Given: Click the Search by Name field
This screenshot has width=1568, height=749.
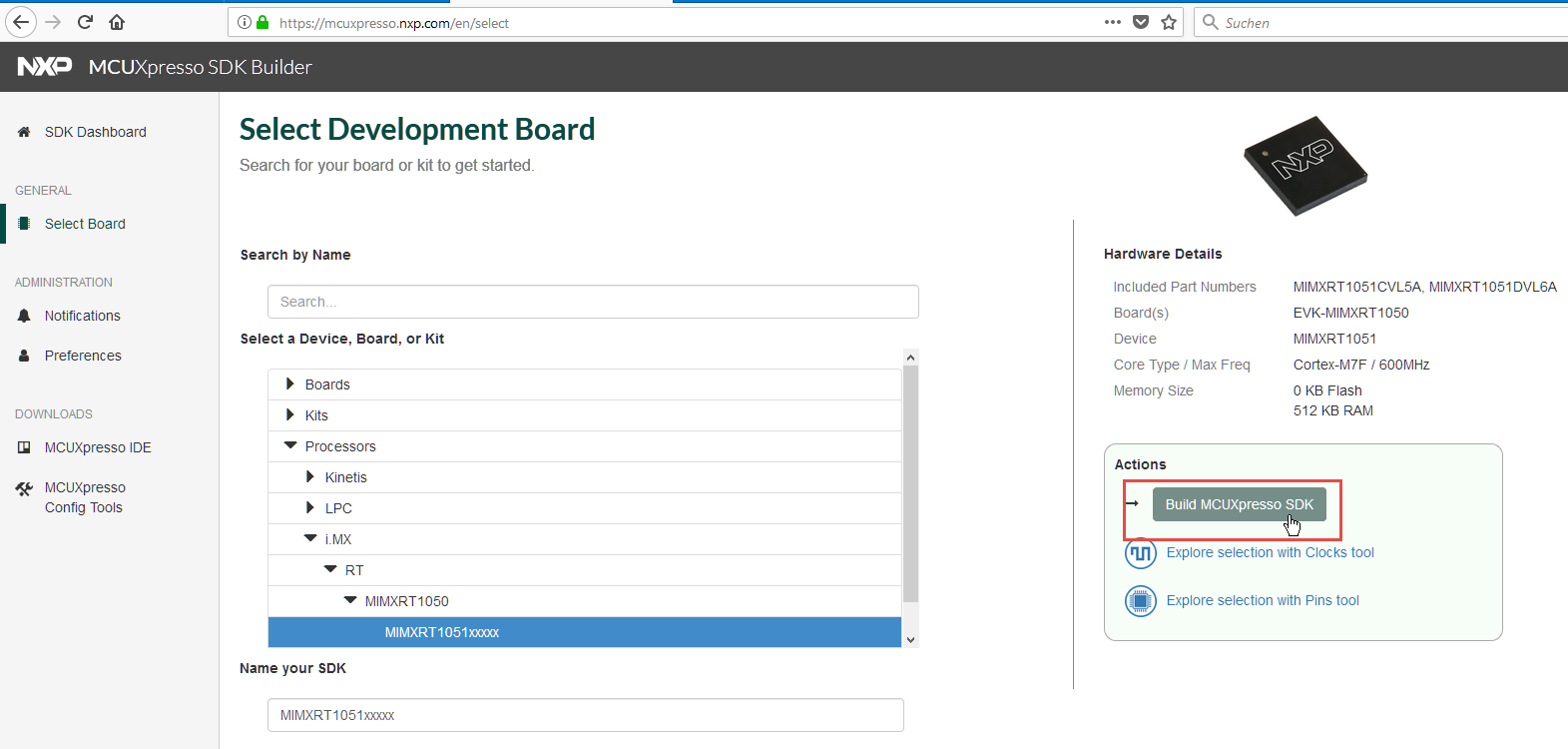Looking at the screenshot, I should 593,302.
